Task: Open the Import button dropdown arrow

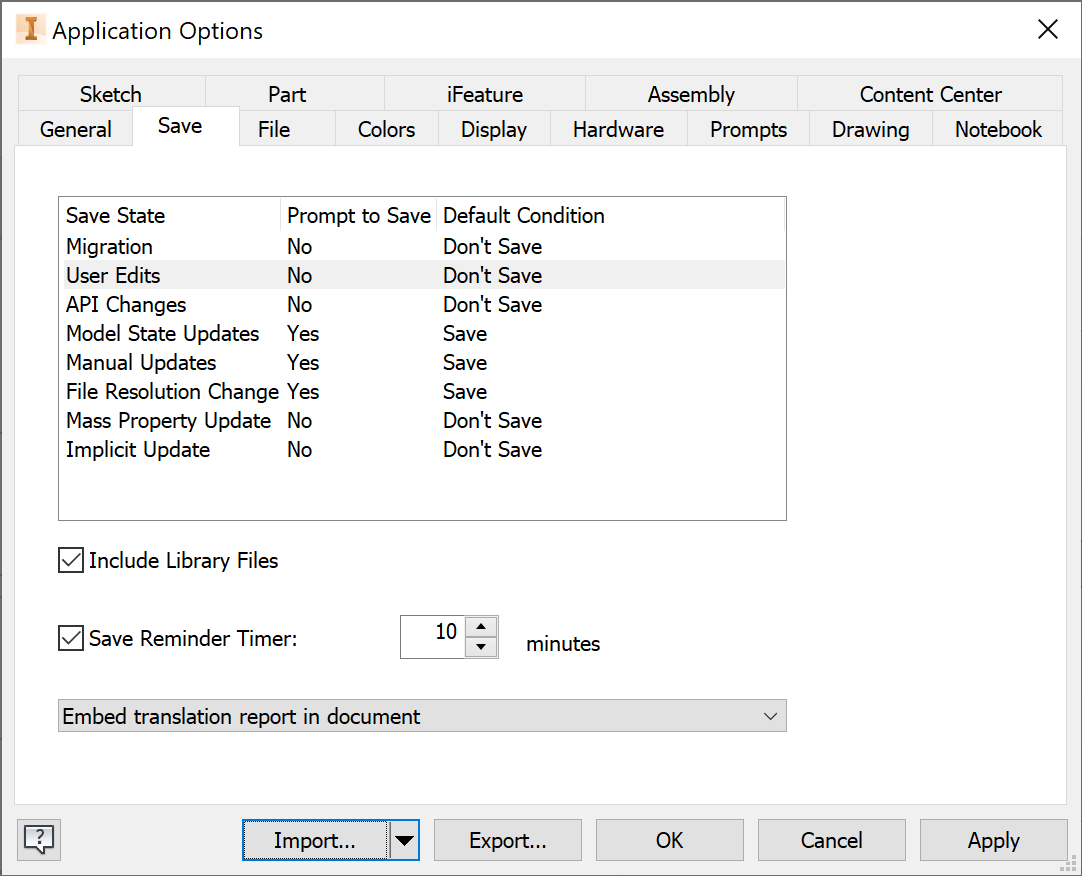Action: click(404, 841)
